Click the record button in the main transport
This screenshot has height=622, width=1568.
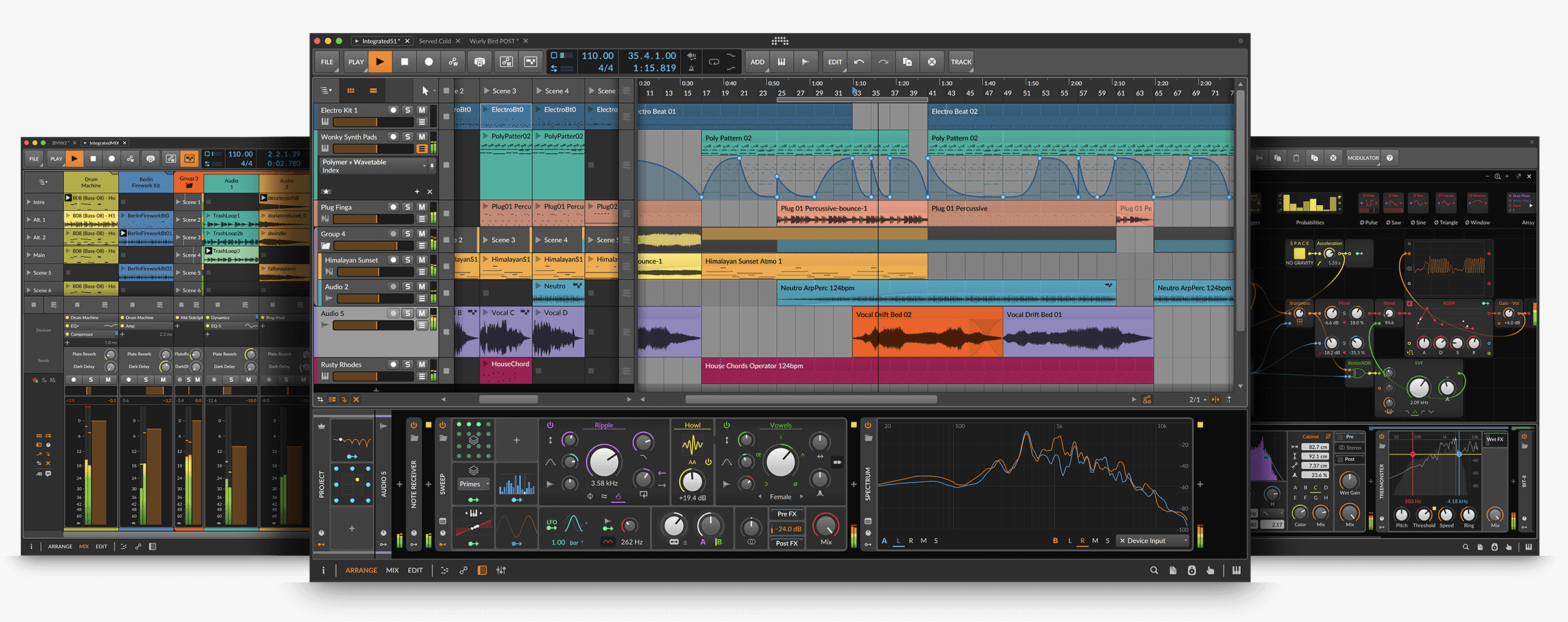coord(428,62)
